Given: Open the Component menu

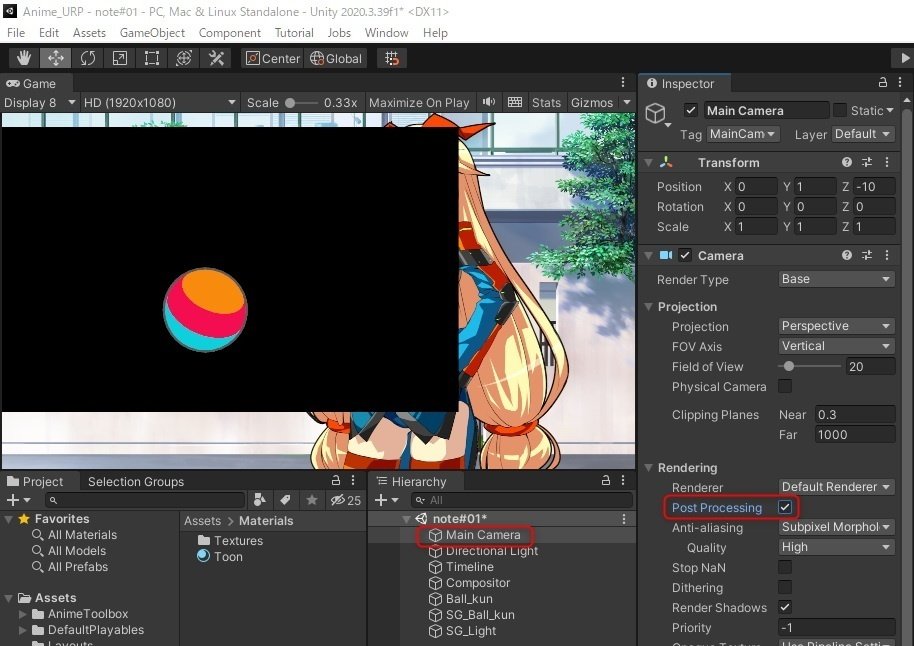Looking at the screenshot, I should [230, 33].
